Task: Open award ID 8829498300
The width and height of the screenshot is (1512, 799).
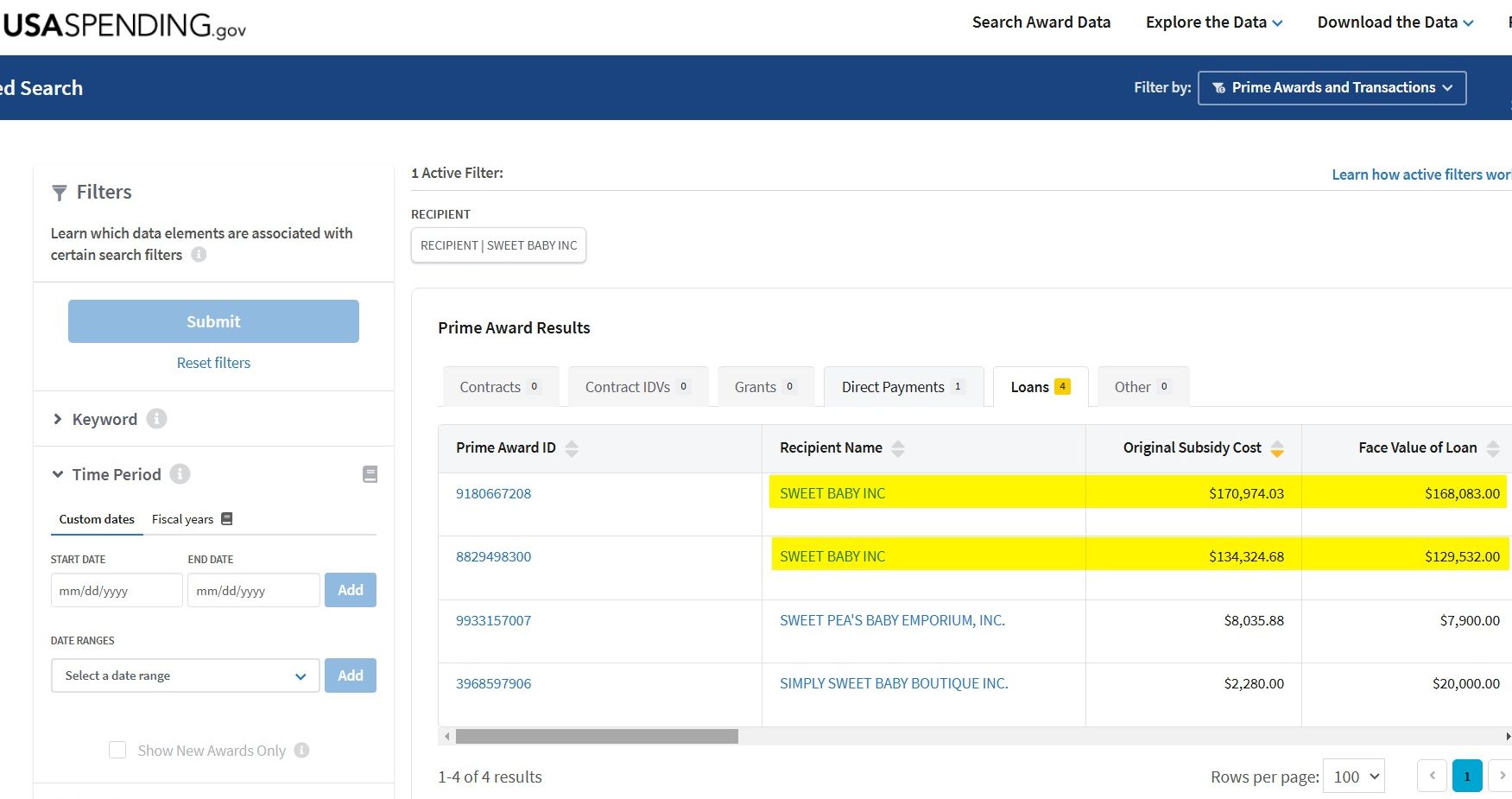Action: pos(493,556)
